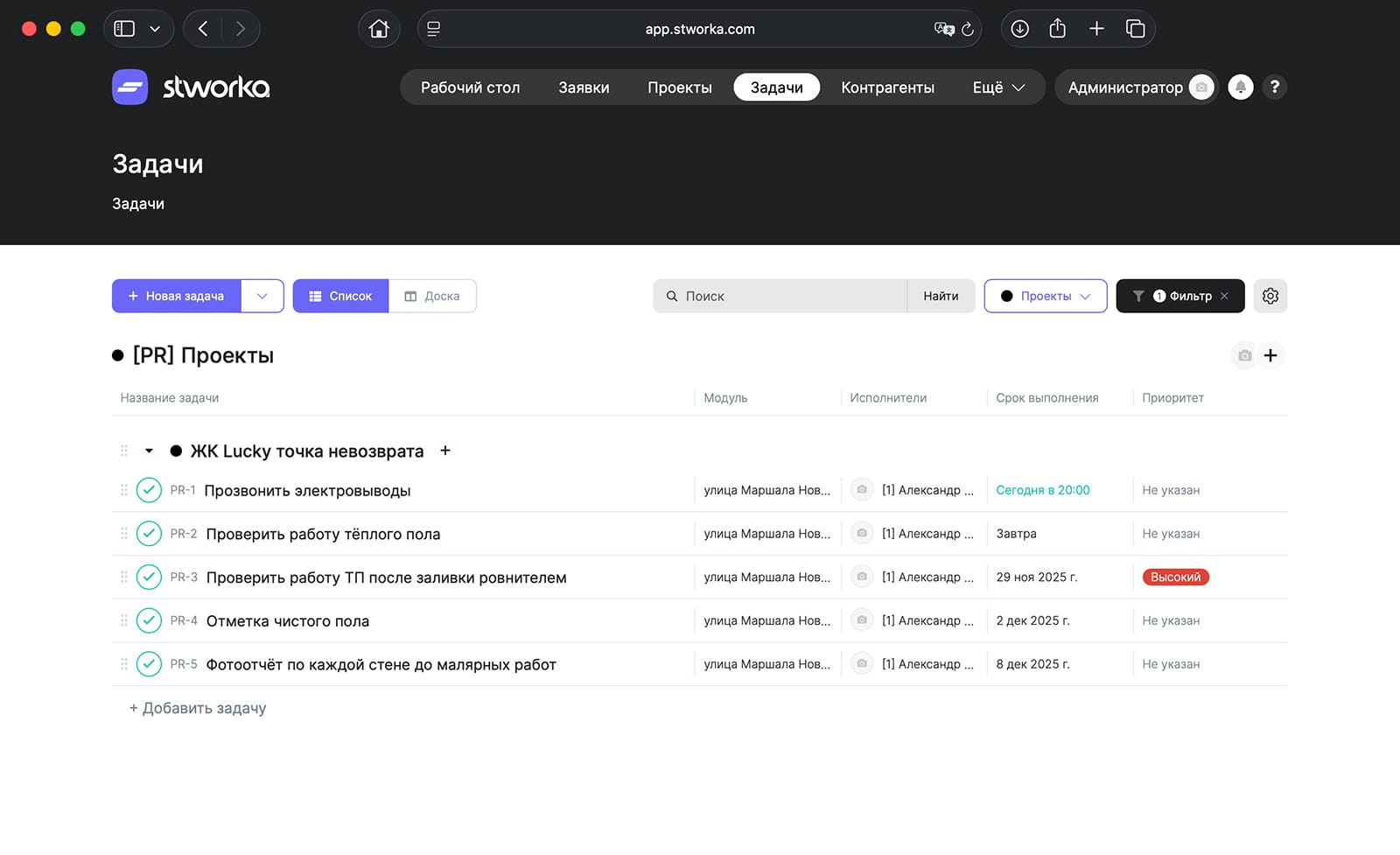Click the Добавить задачу link

tap(198, 708)
